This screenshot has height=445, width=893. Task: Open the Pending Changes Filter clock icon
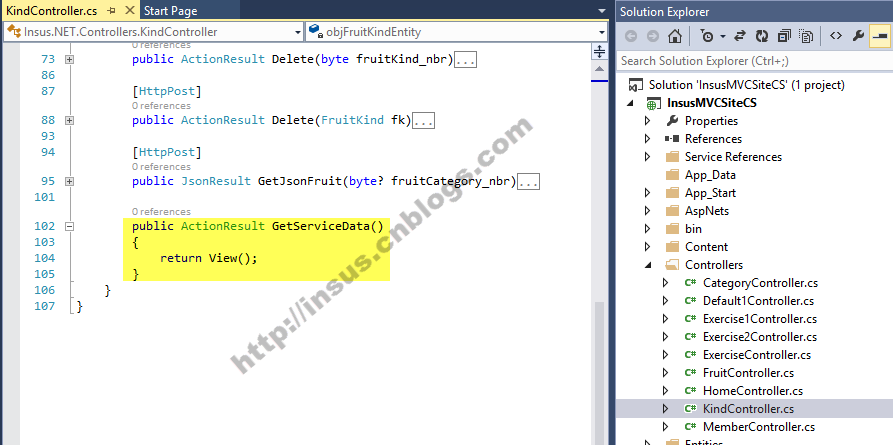tap(707, 36)
